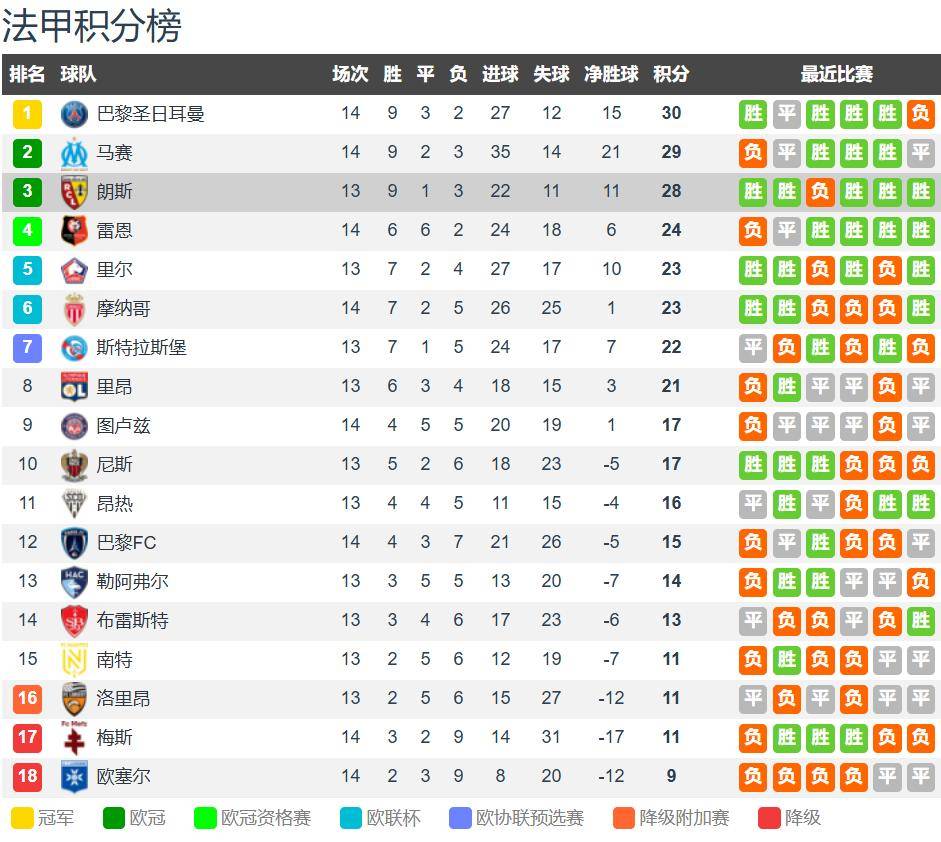Click the rank 1 yellow badge
The height and width of the screenshot is (842, 941).
click(27, 114)
